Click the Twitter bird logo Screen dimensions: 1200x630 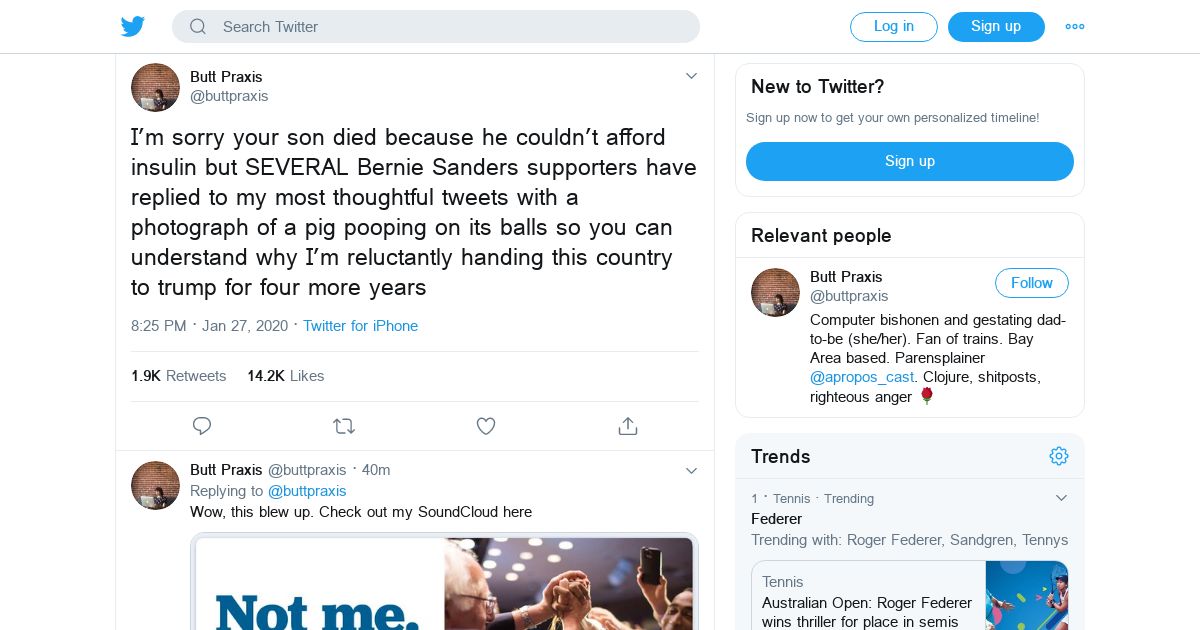(x=133, y=27)
